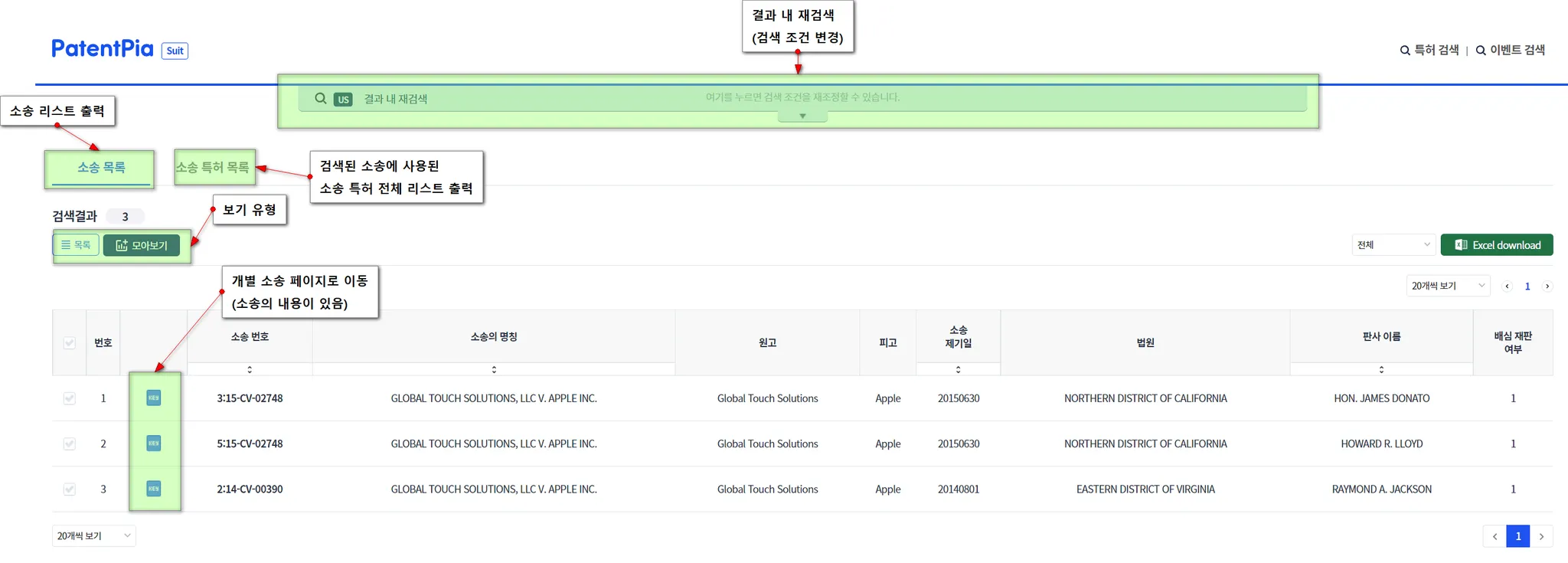Viewport: 1568px width, 563px height.
Task: Expand the search condition panel down arrow
Action: point(802,116)
